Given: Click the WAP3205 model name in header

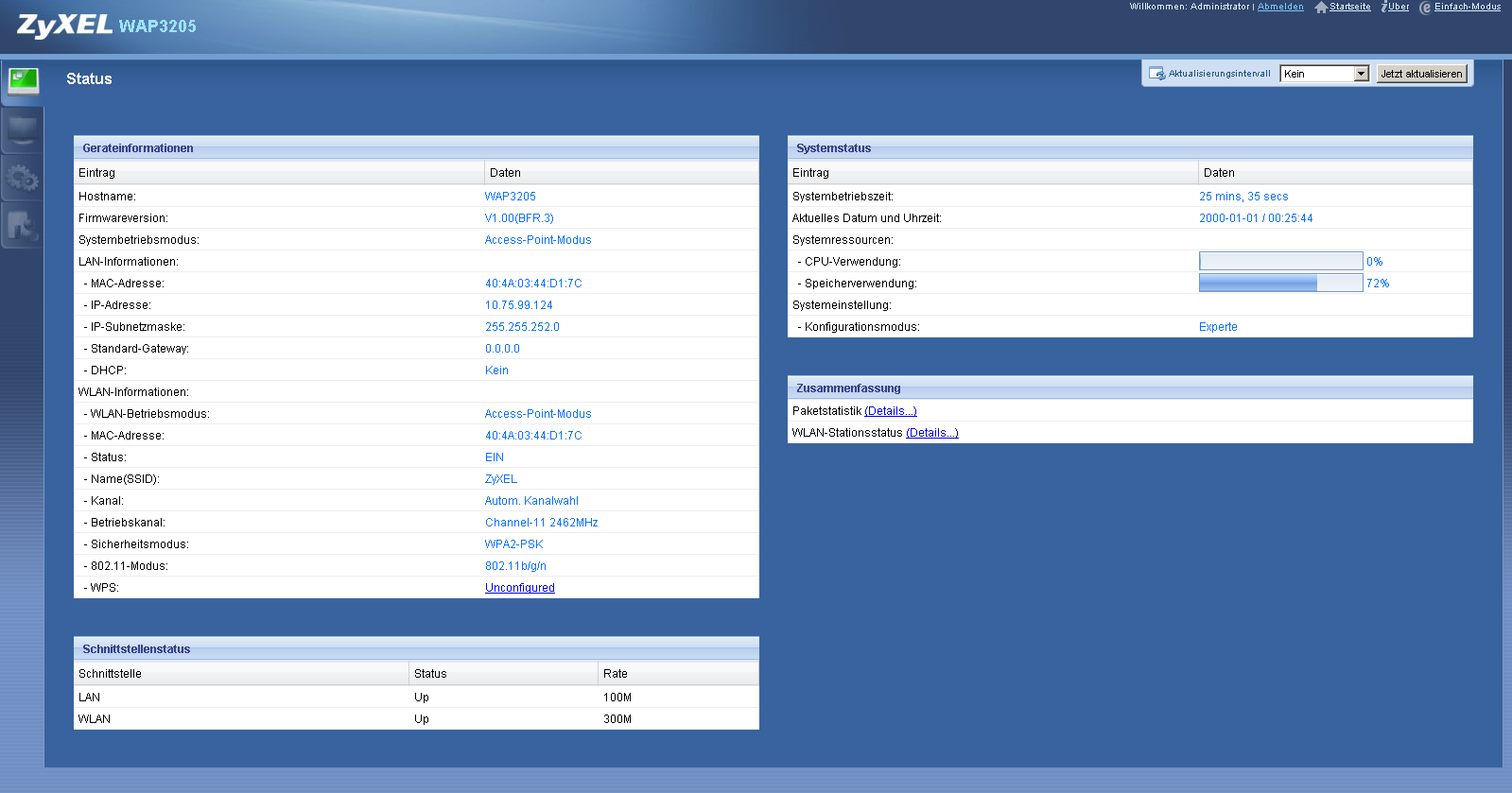Looking at the screenshot, I should 157,26.
